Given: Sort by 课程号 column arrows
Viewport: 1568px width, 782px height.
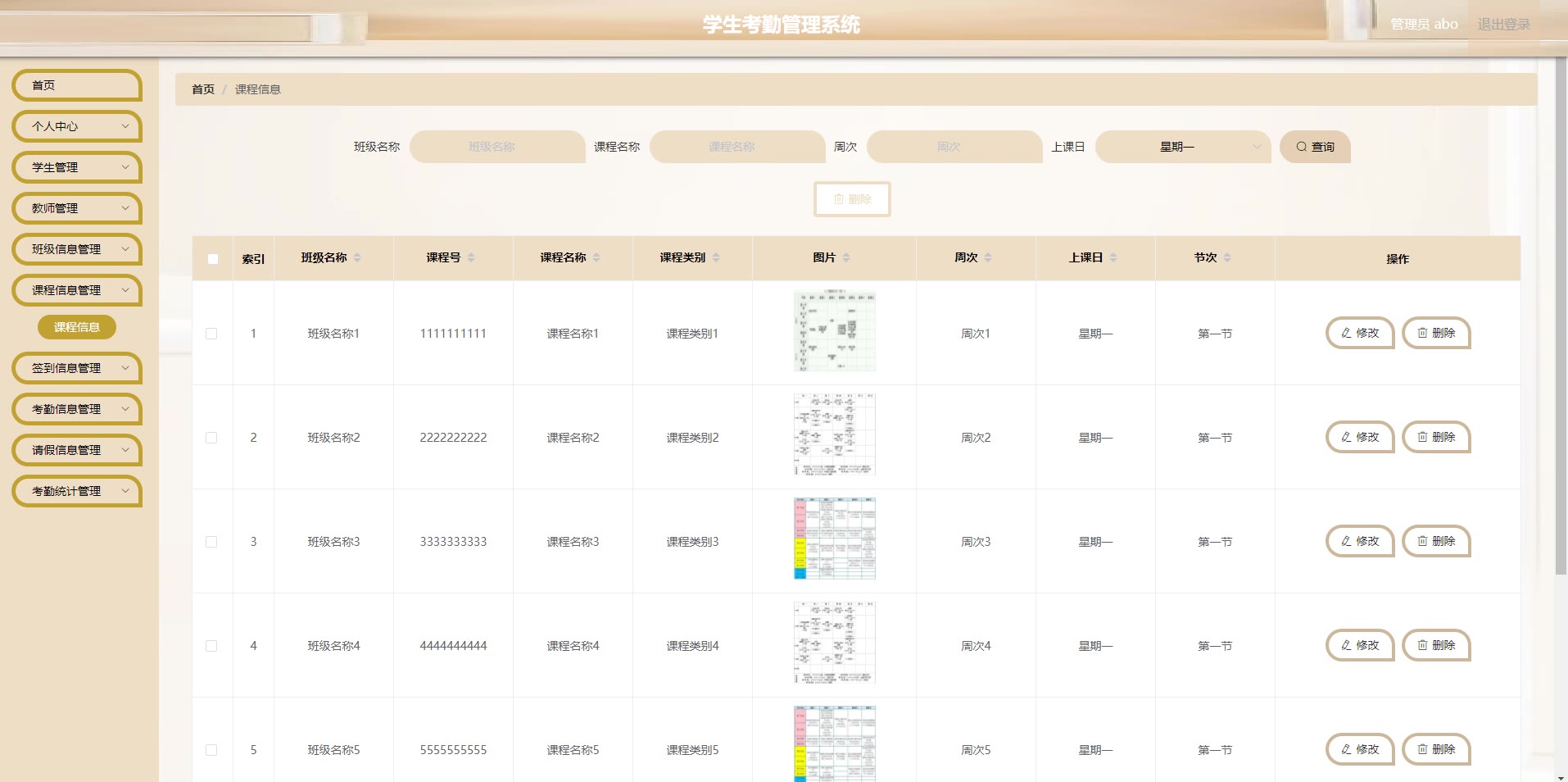Looking at the screenshot, I should pyautogui.click(x=471, y=257).
